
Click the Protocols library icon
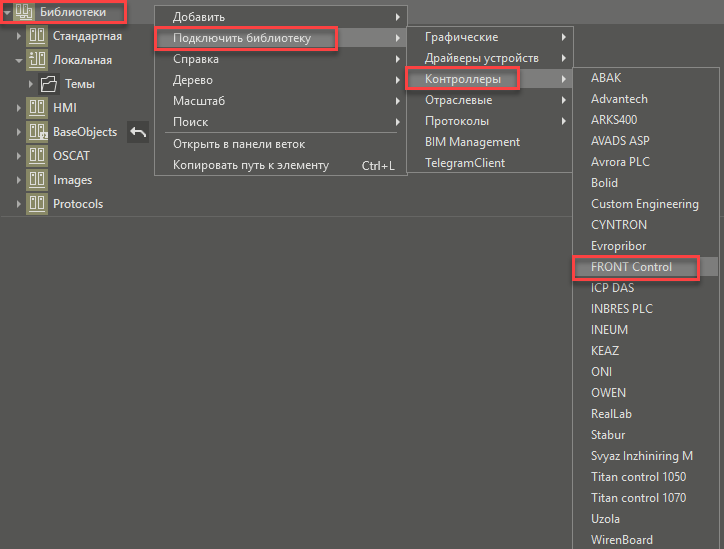pos(37,204)
